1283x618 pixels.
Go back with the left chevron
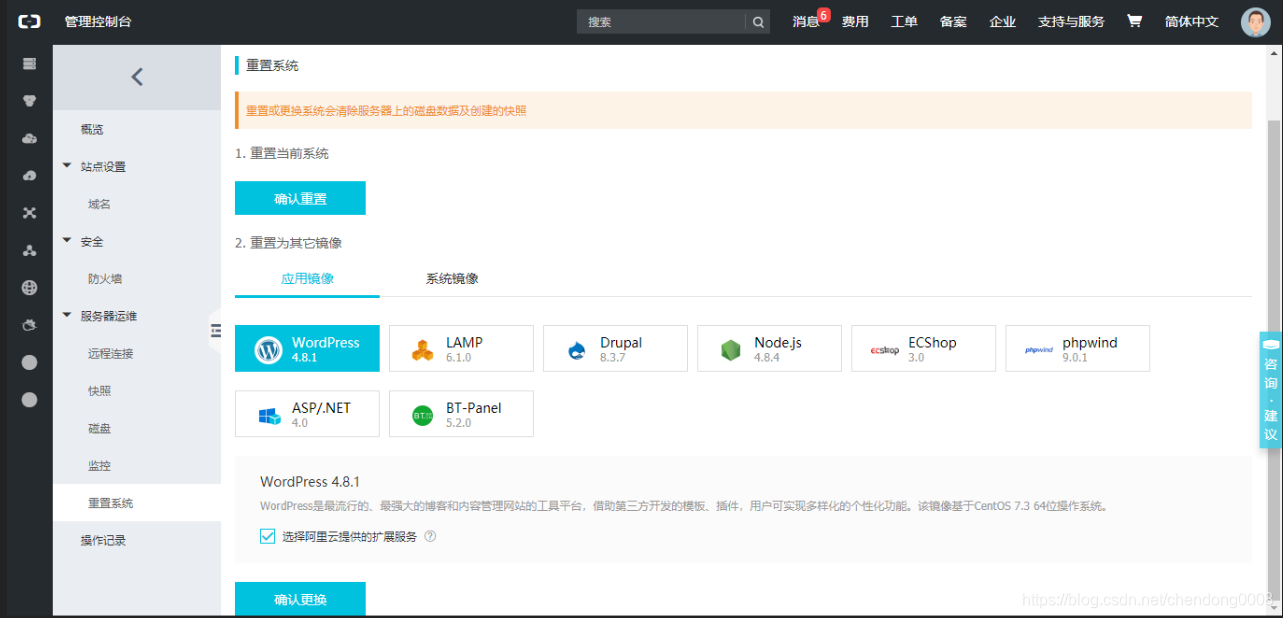click(x=137, y=77)
